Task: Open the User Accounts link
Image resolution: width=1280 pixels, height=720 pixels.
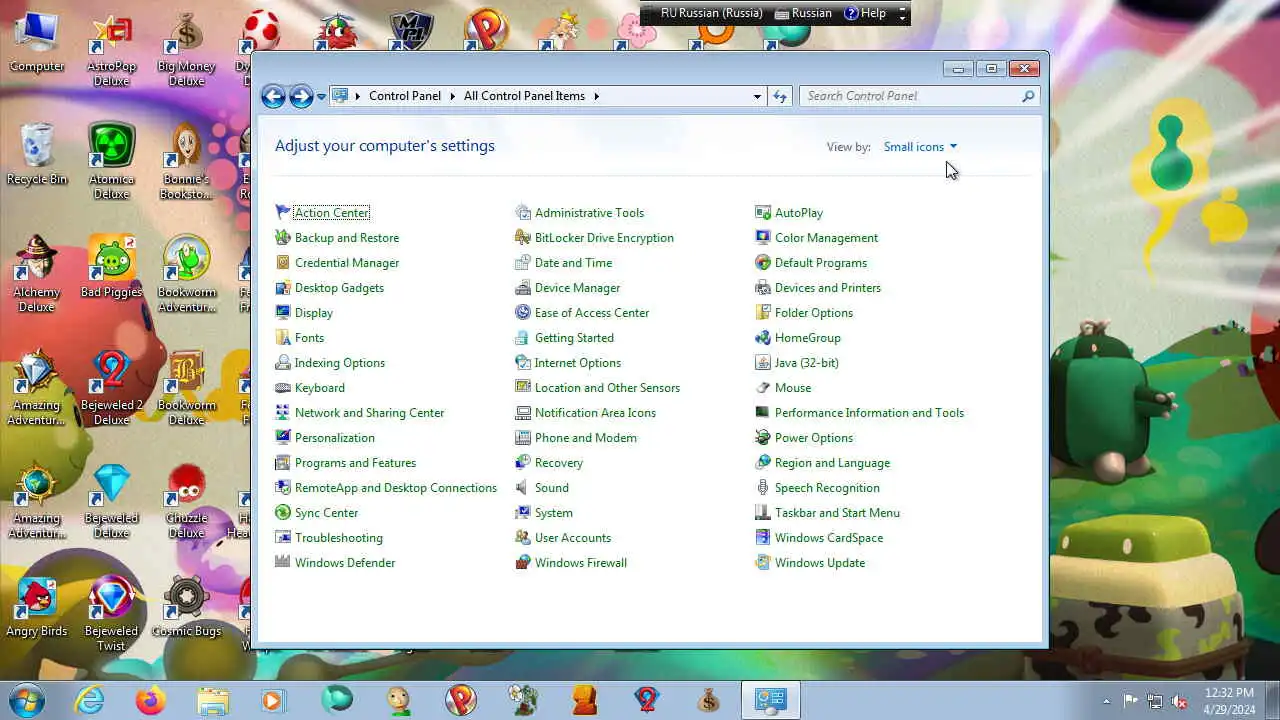Action: (x=572, y=537)
